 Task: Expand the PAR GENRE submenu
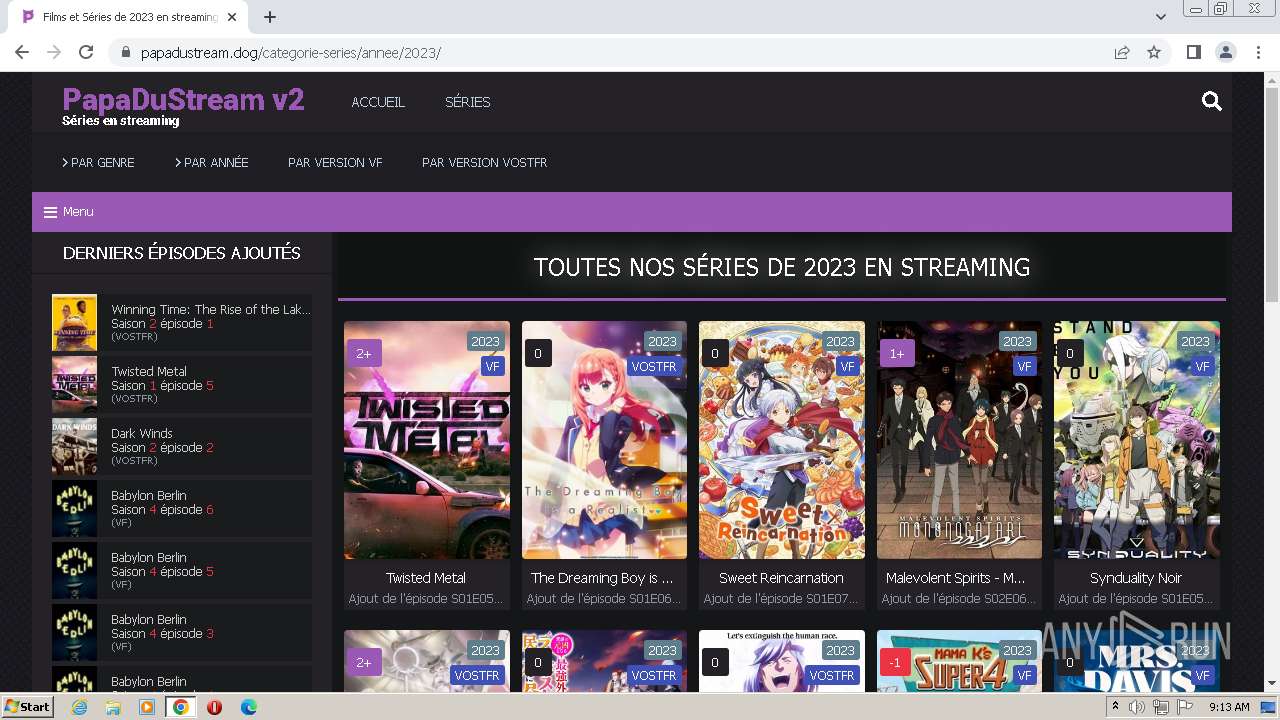(x=98, y=162)
